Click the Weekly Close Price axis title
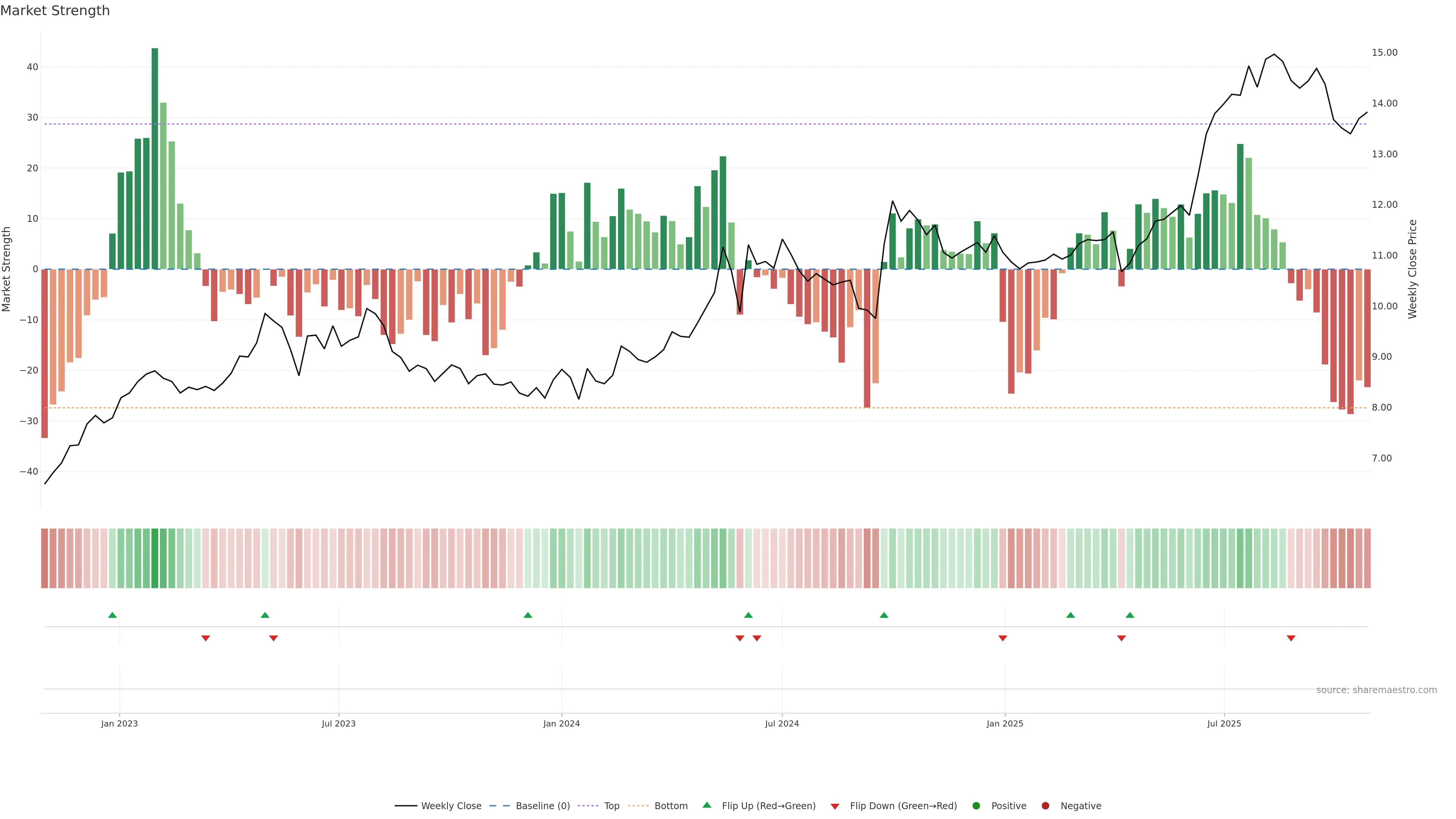 [1412, 269]
